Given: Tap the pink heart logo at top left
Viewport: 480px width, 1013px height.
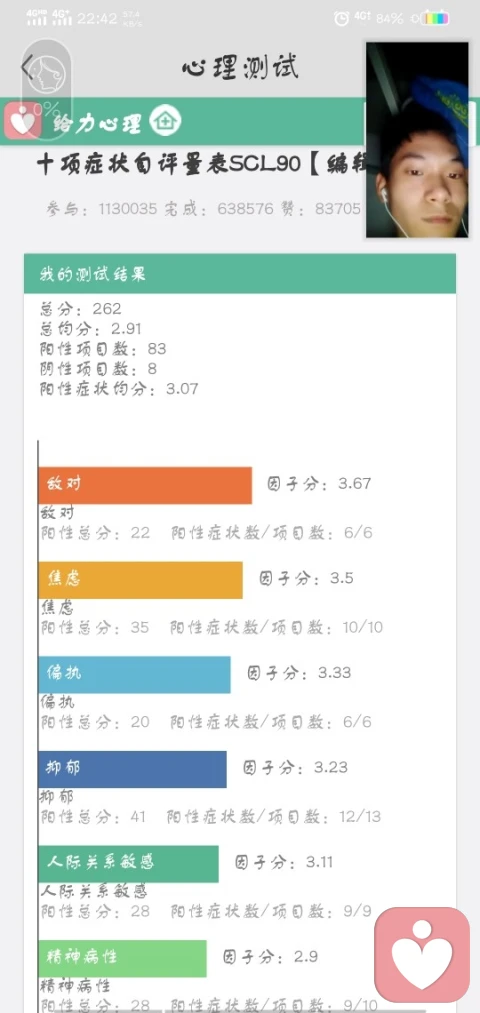Looking at the screenshot, I should [x=23, y=121].
